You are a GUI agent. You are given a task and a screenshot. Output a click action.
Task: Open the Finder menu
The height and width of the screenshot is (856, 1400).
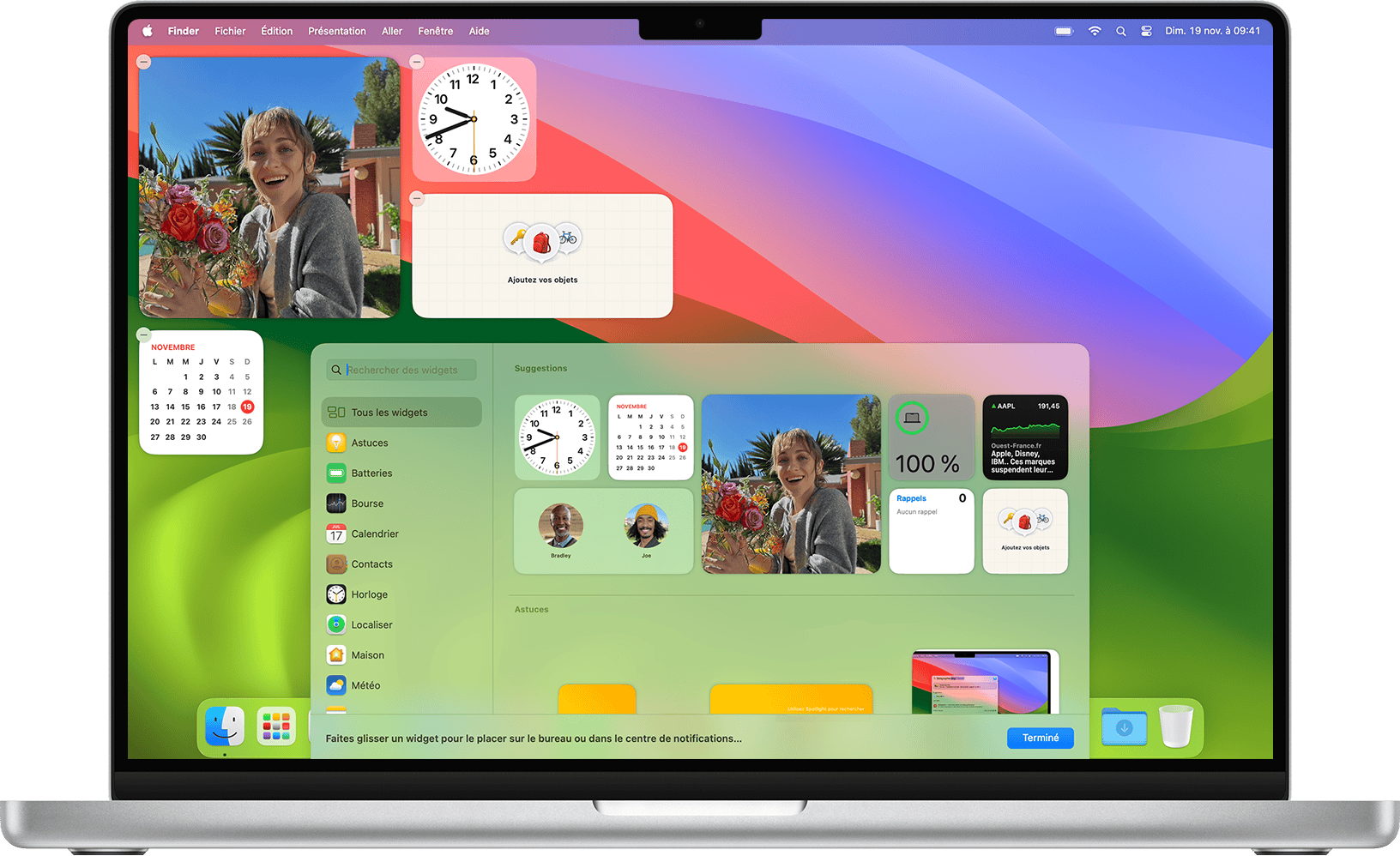click(x=183, y=31)
